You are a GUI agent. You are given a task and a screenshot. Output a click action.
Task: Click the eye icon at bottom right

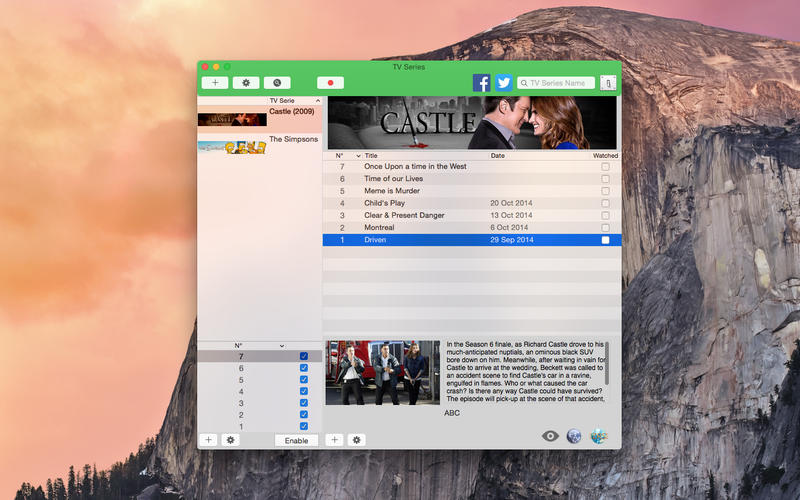(550, 436)
